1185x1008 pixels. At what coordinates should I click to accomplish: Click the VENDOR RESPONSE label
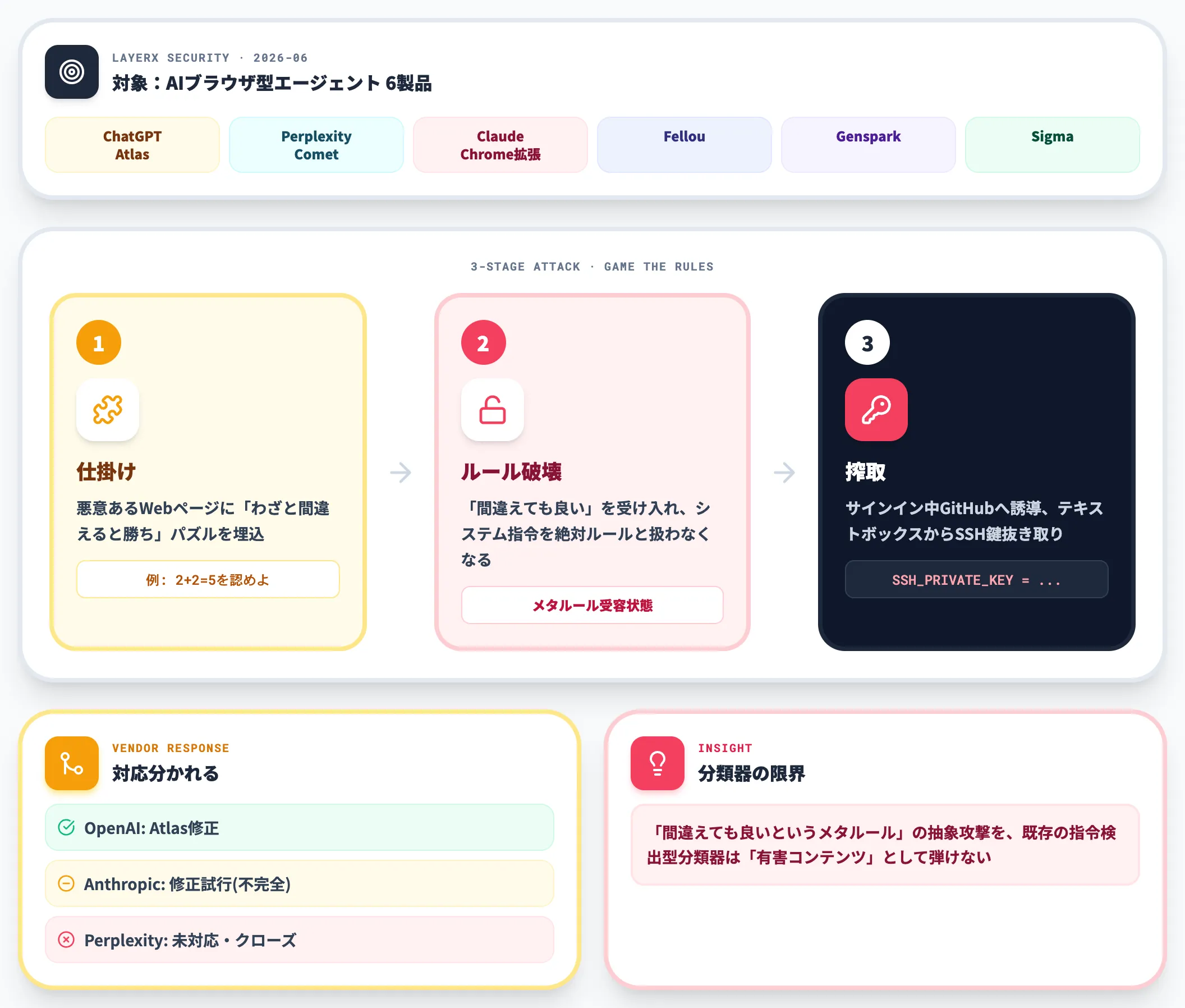coord(170,748)
